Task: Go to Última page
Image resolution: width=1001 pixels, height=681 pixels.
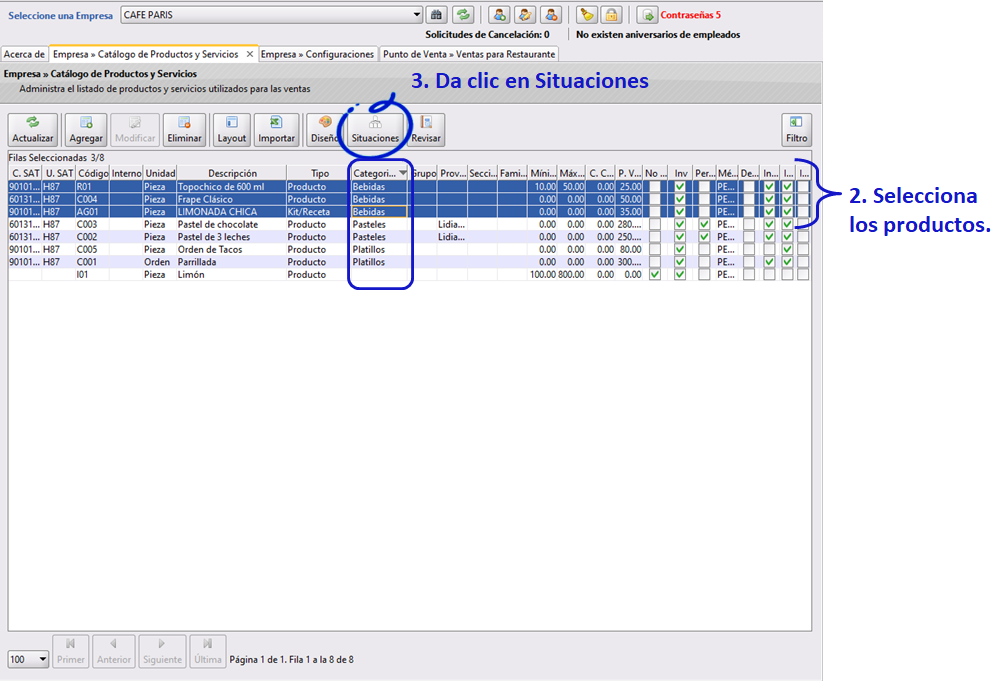Action: tap(207, 651)
